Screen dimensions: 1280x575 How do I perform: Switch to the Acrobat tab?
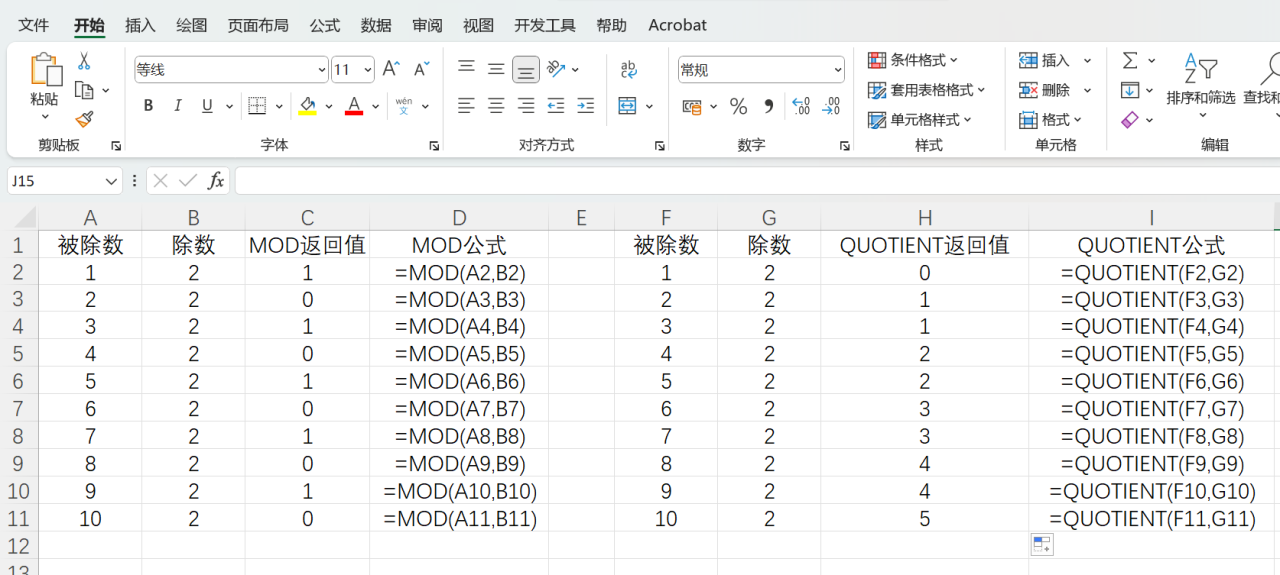677,25
